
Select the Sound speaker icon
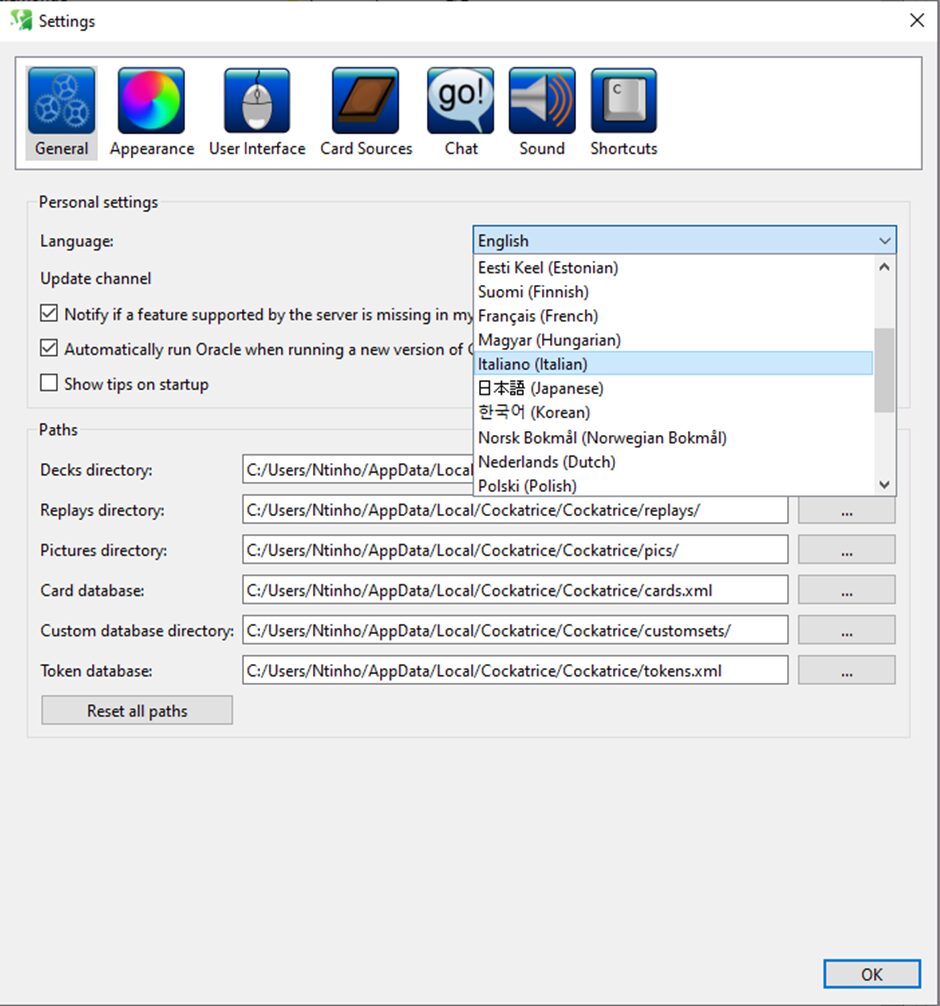coord(542,101)
